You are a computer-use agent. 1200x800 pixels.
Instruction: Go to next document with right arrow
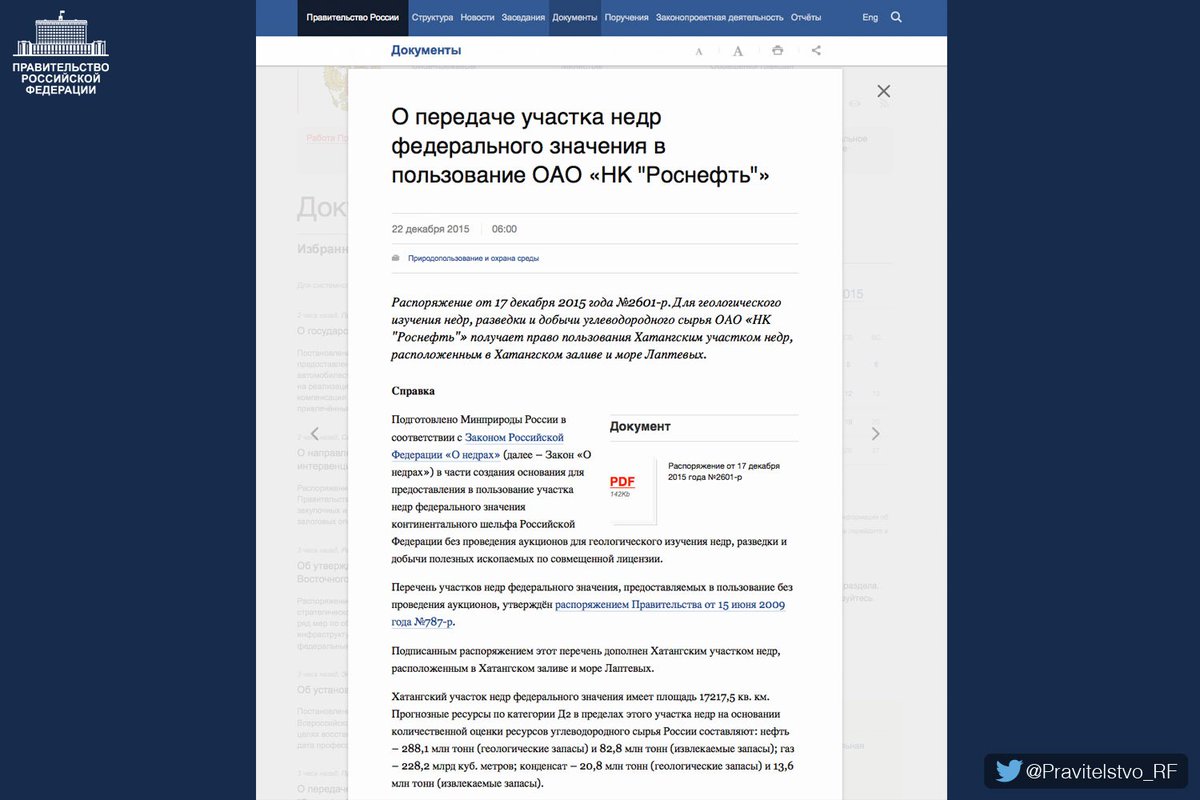(876, 434)
